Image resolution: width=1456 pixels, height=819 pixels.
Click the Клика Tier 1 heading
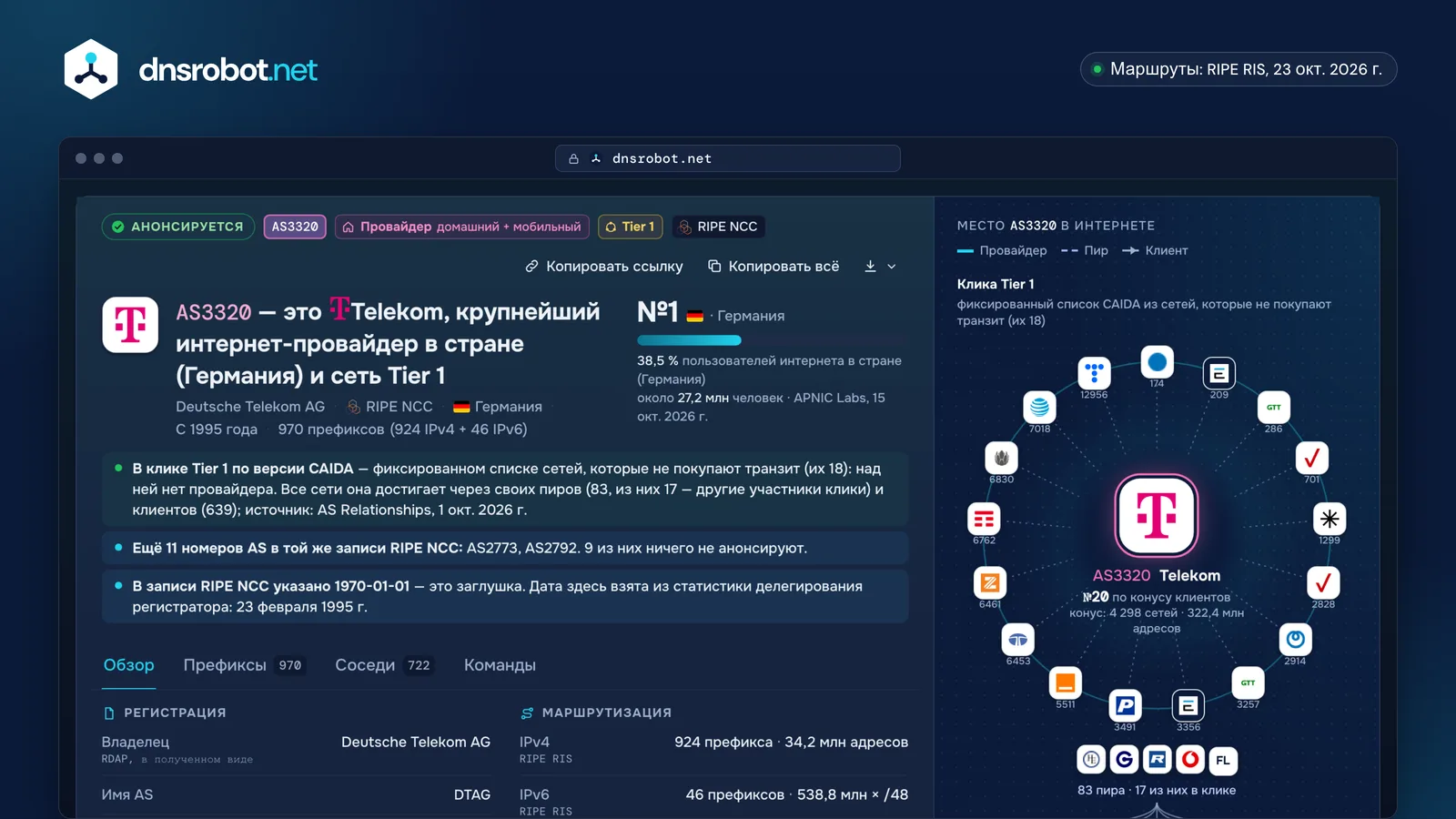tap(996, 284)
